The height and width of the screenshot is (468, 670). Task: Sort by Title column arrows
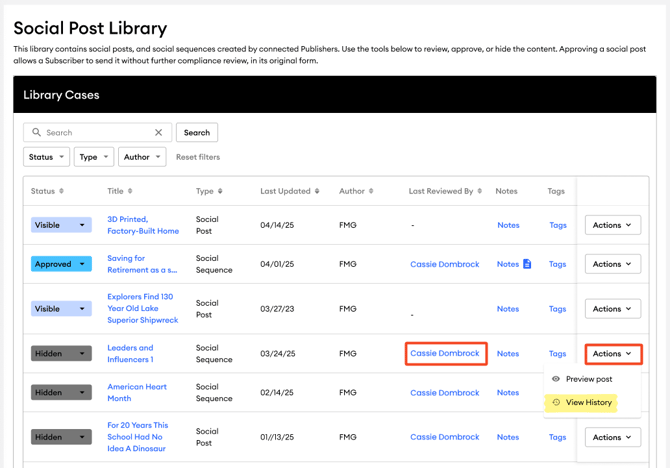coord(130,191)
